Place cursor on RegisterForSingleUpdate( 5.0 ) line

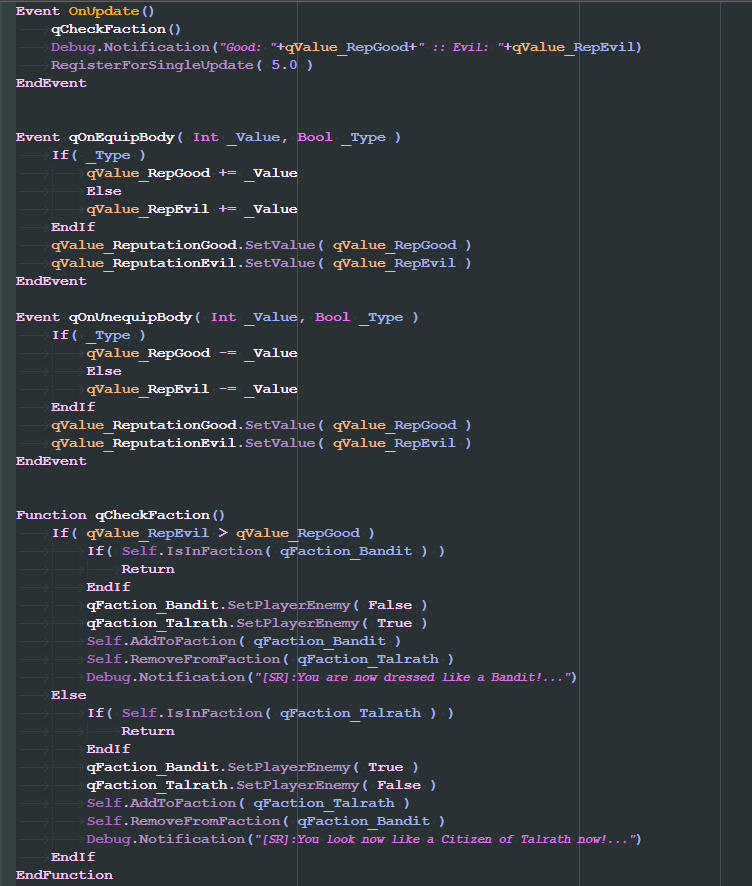point(182,65)
